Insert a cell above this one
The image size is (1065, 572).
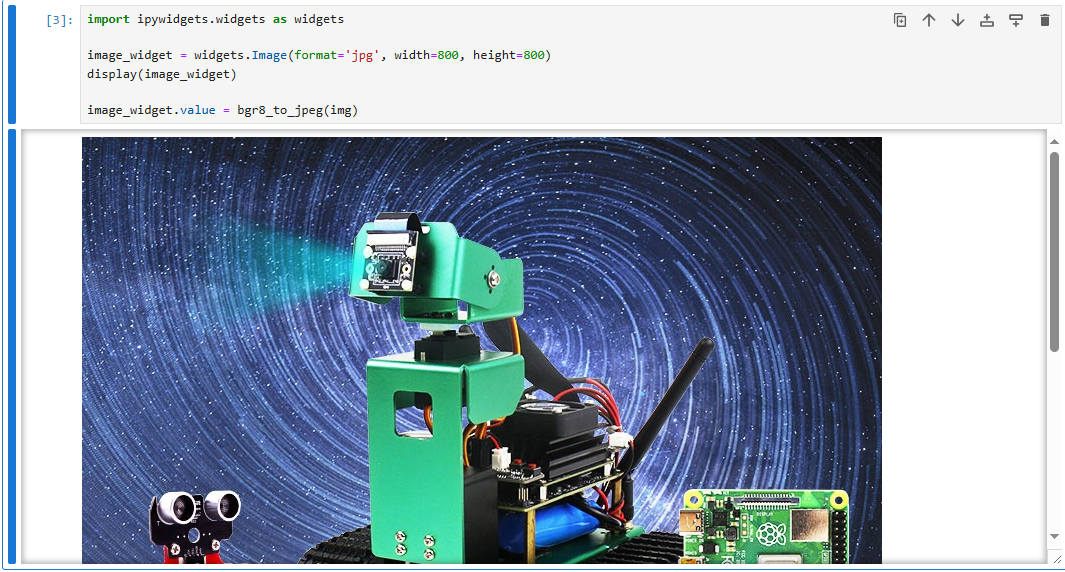987,20
